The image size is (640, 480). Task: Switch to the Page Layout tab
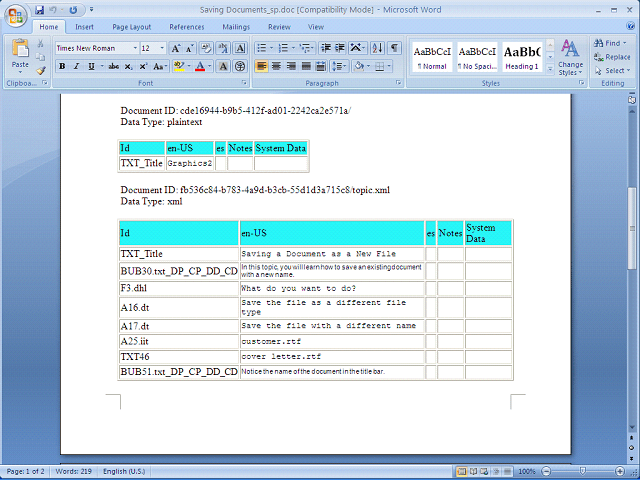pyautogui.click(x=131, y=27)
